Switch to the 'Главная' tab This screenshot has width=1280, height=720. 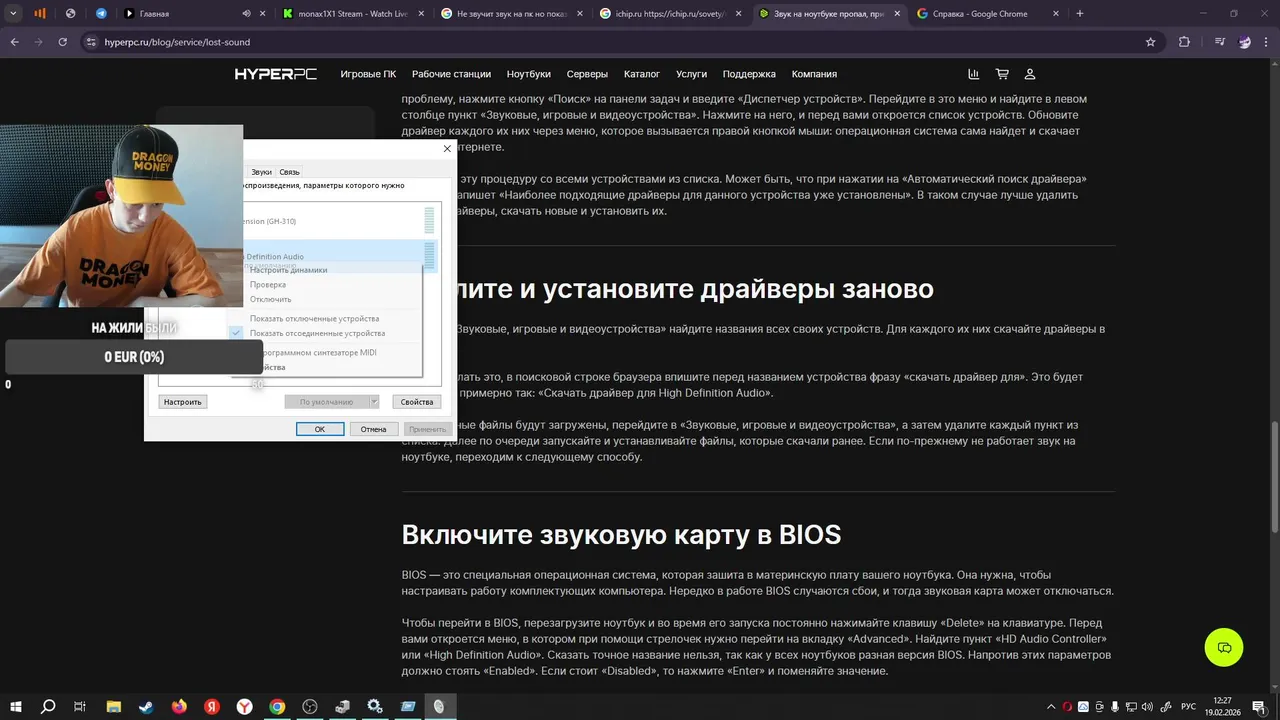click(x=190, y=14)
